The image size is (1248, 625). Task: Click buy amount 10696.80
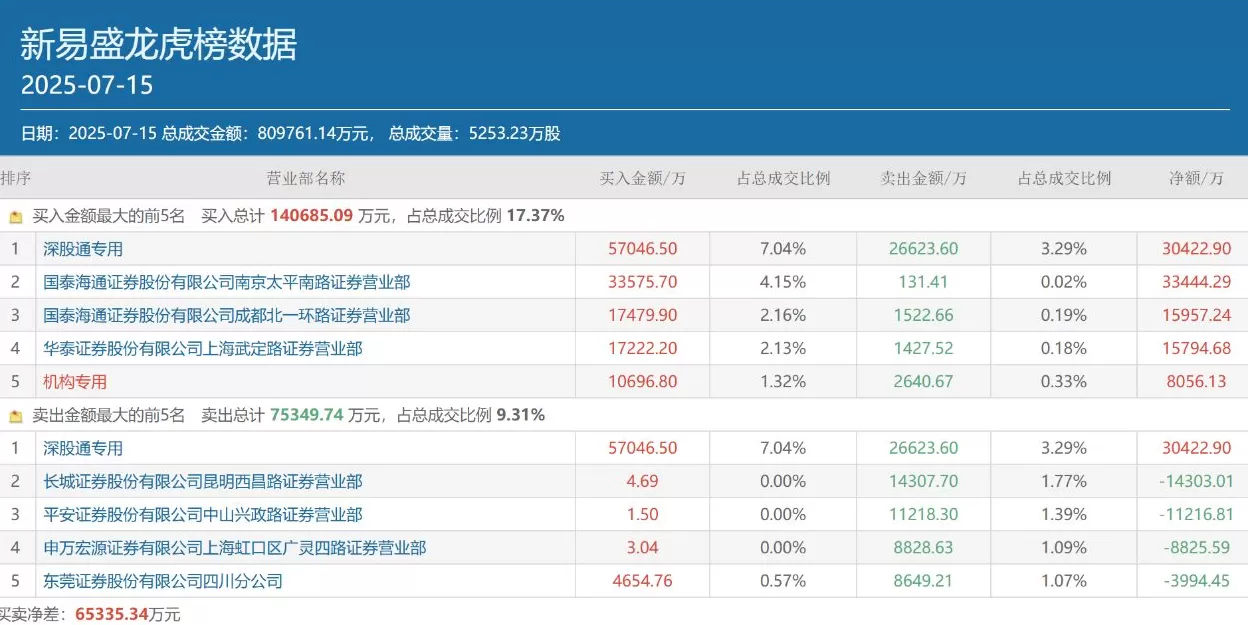(643, 381)
